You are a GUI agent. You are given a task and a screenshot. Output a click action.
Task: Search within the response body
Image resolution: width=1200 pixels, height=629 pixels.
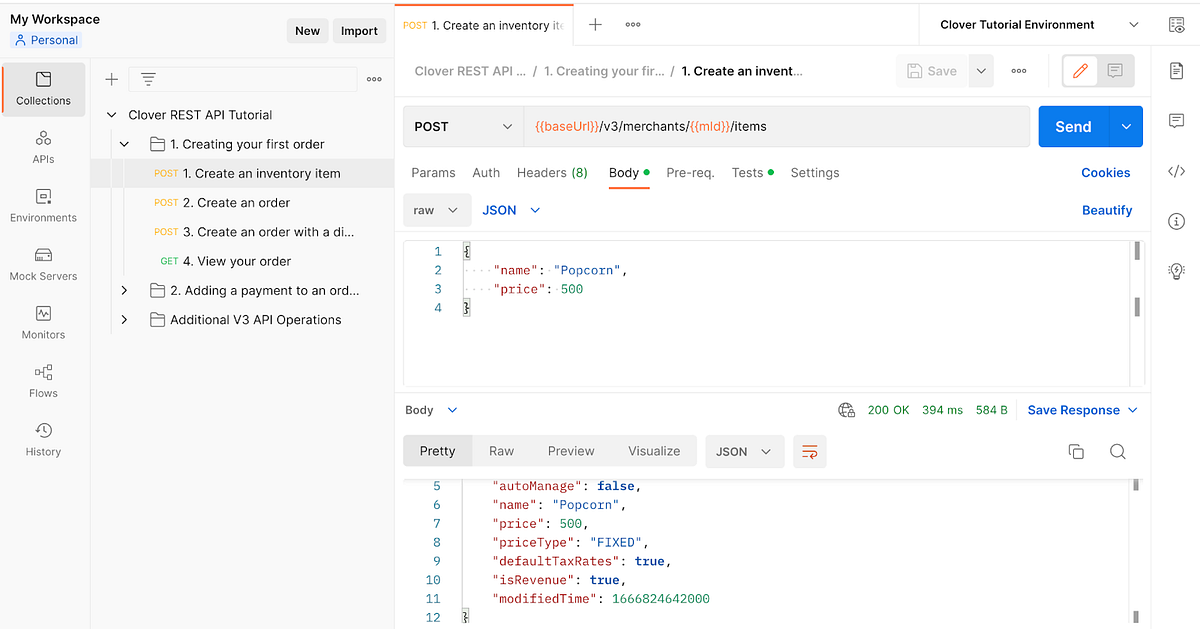tap(1117, 451)
